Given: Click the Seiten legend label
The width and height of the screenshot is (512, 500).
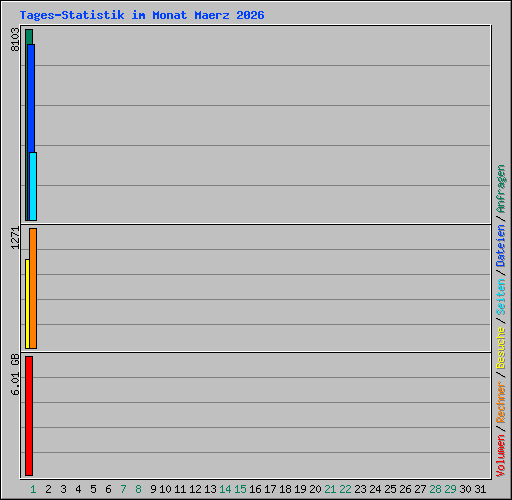Looking at the screenshot, I should click(x=501, y=297).
